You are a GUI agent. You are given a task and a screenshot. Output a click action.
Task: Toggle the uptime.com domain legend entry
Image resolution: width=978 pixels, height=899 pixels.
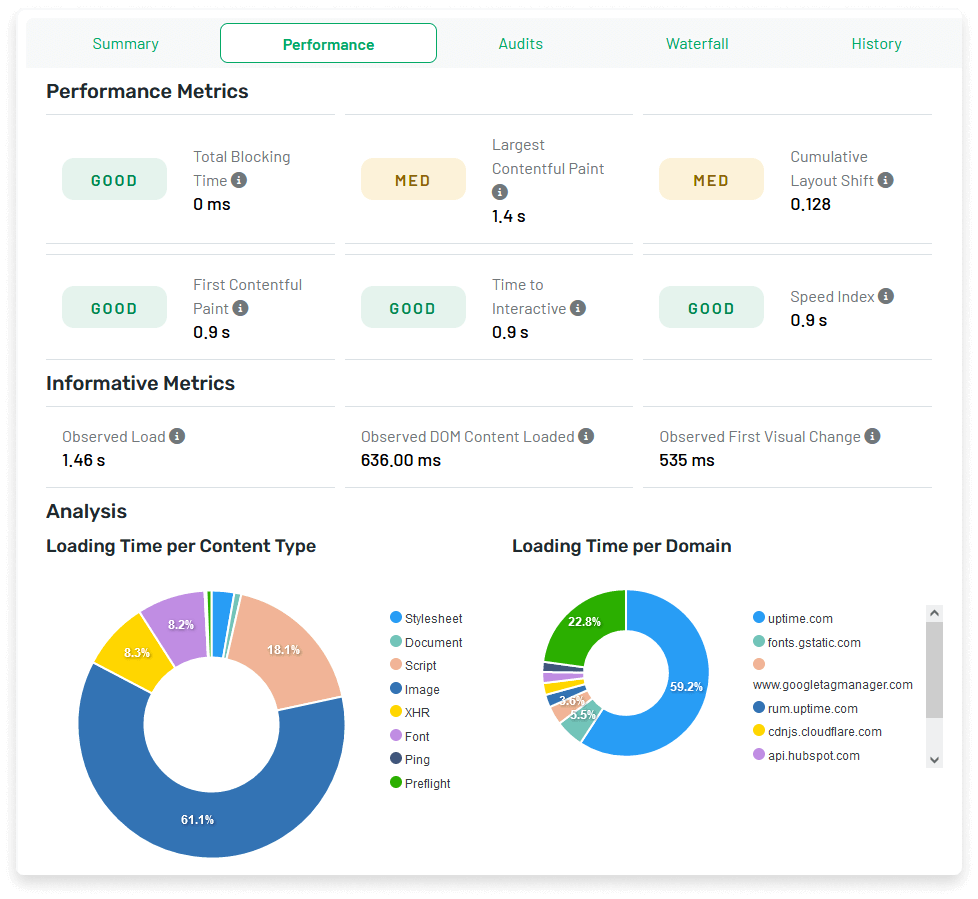coord(793,618)
